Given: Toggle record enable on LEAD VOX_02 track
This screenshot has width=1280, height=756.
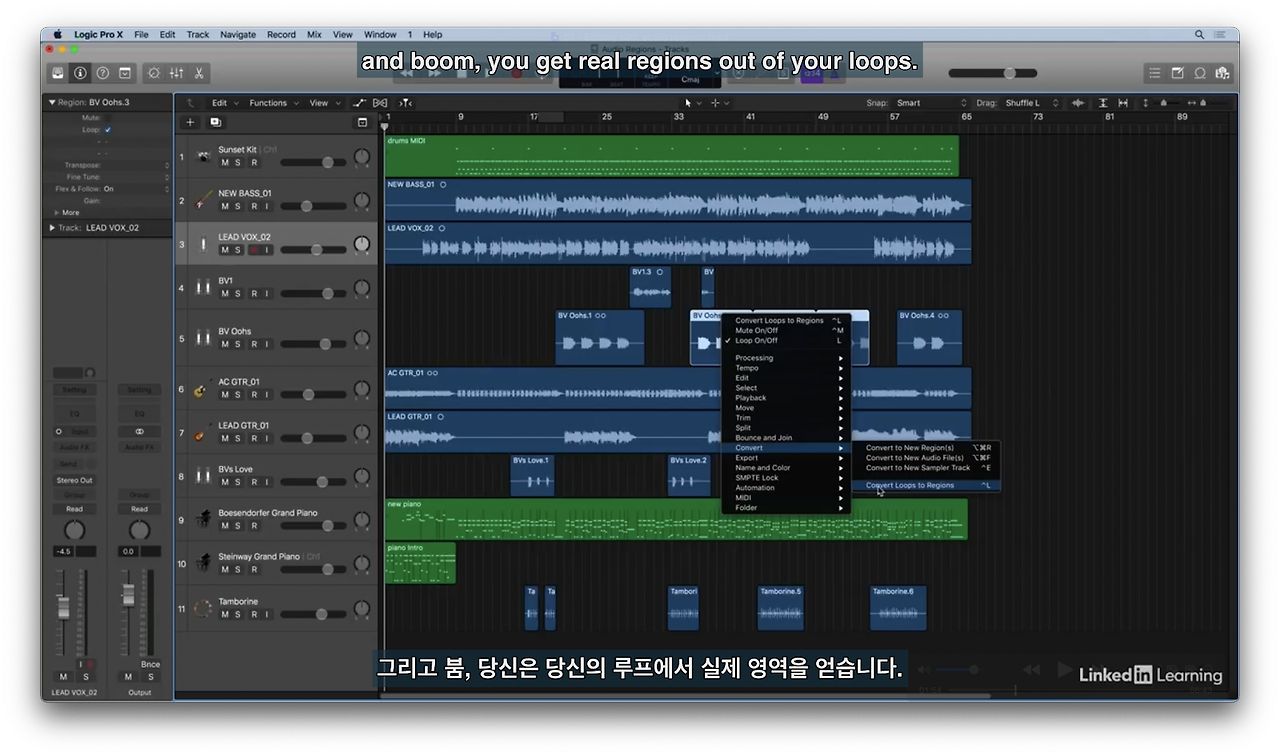Looking at the screenshot, I should click(x=253, y=250).
